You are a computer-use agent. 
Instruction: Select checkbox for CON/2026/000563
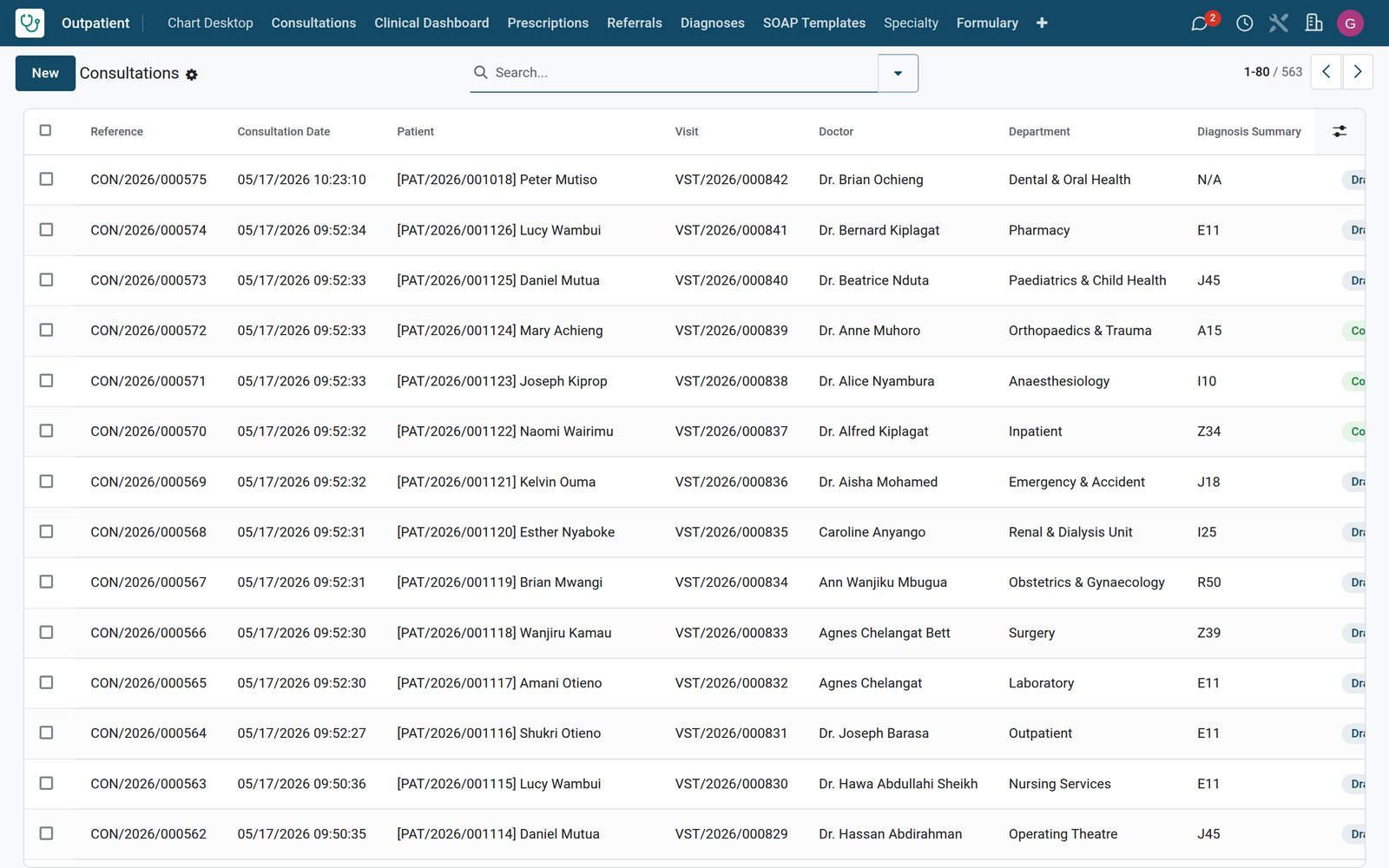coord(46,783)
